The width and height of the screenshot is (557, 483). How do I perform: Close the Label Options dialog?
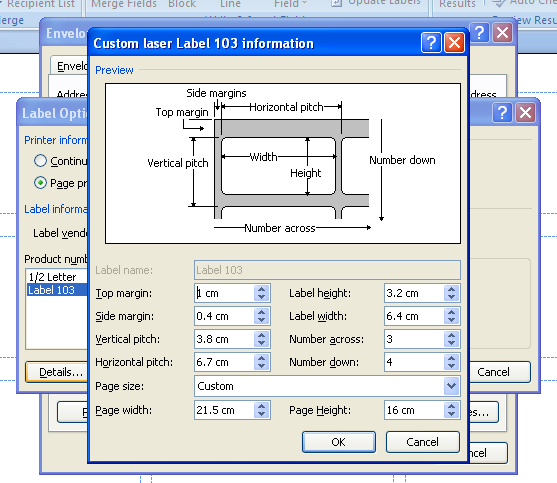(x=525, y=113)
